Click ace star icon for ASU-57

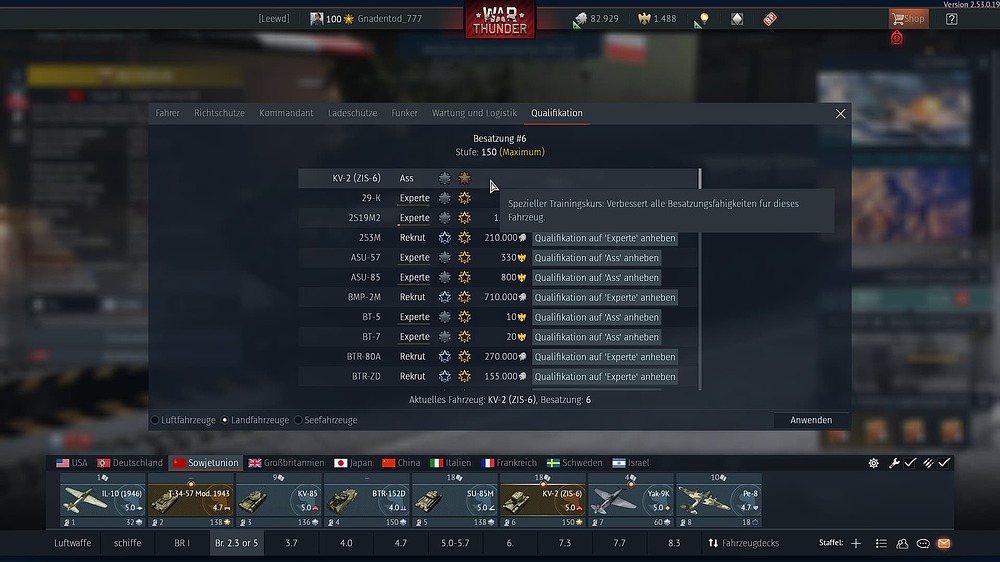point(464,257)
